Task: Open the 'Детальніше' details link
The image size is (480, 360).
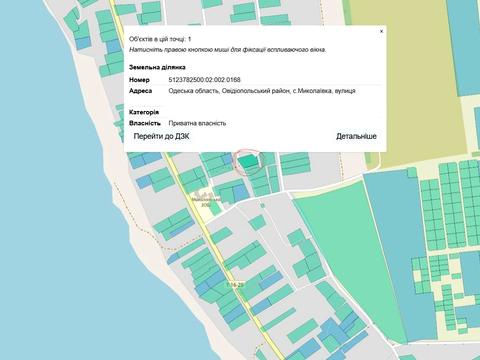Action: [356, 136]
